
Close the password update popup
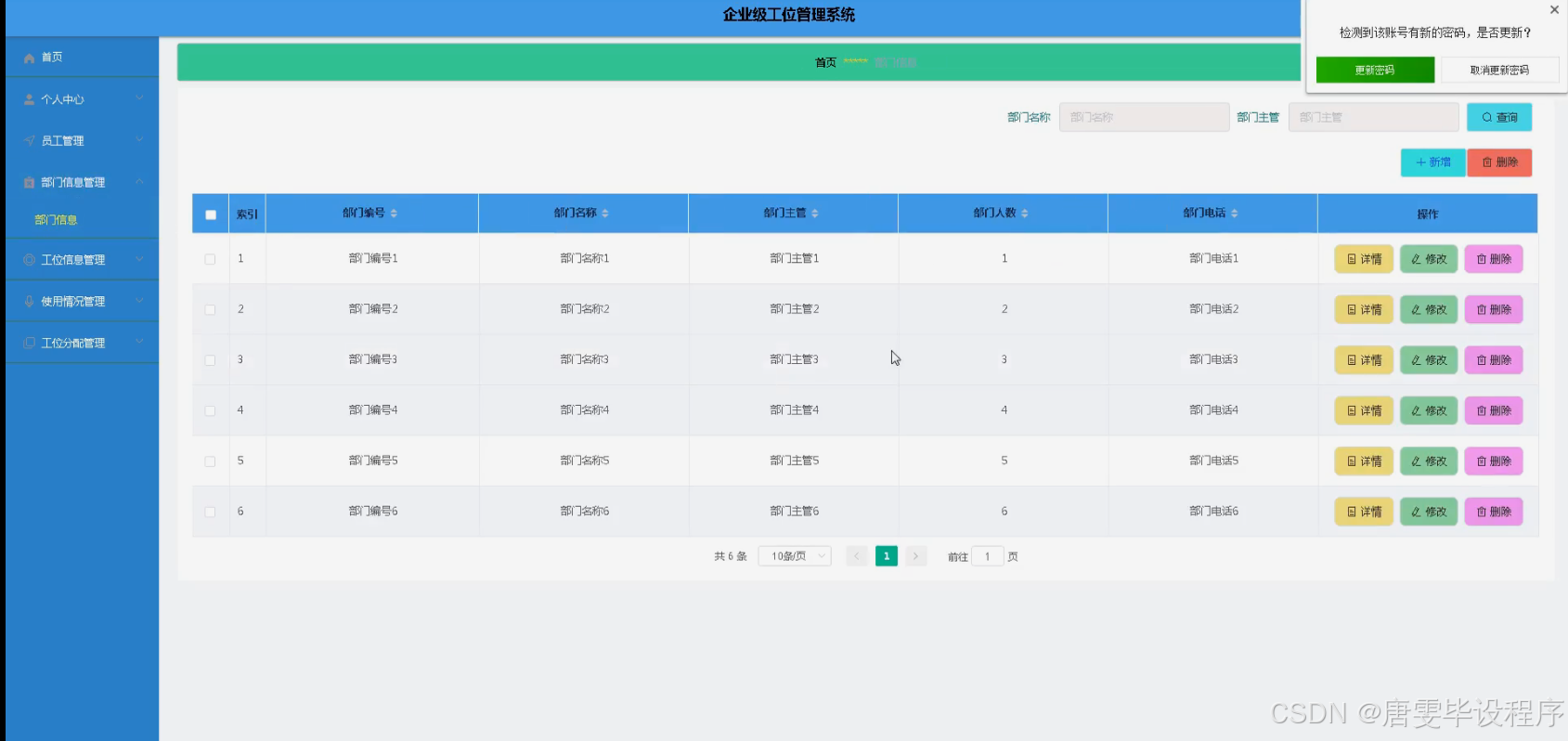(x=1554, y=10)
